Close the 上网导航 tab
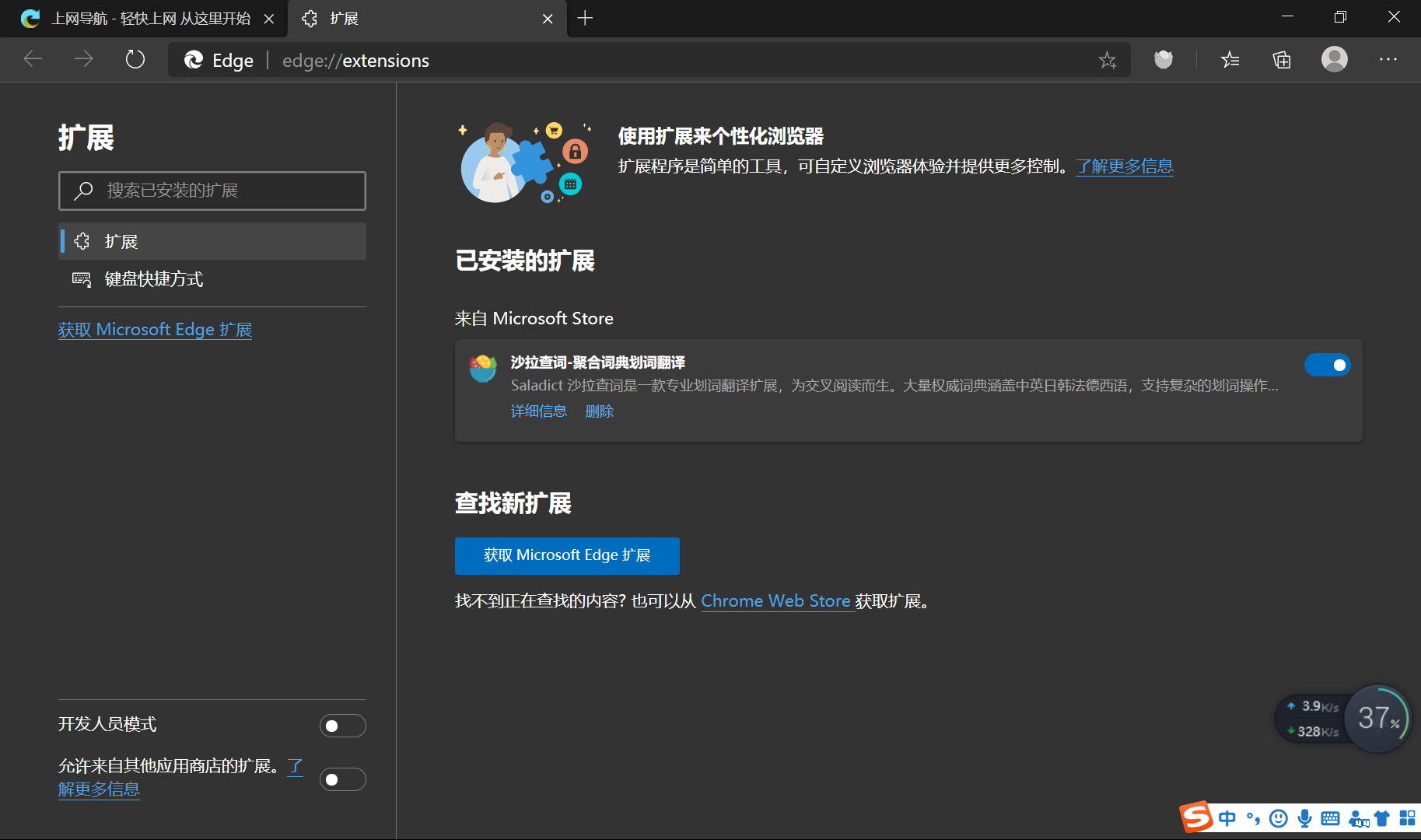Screen dimensions: 1421x840 click(269, 19)
